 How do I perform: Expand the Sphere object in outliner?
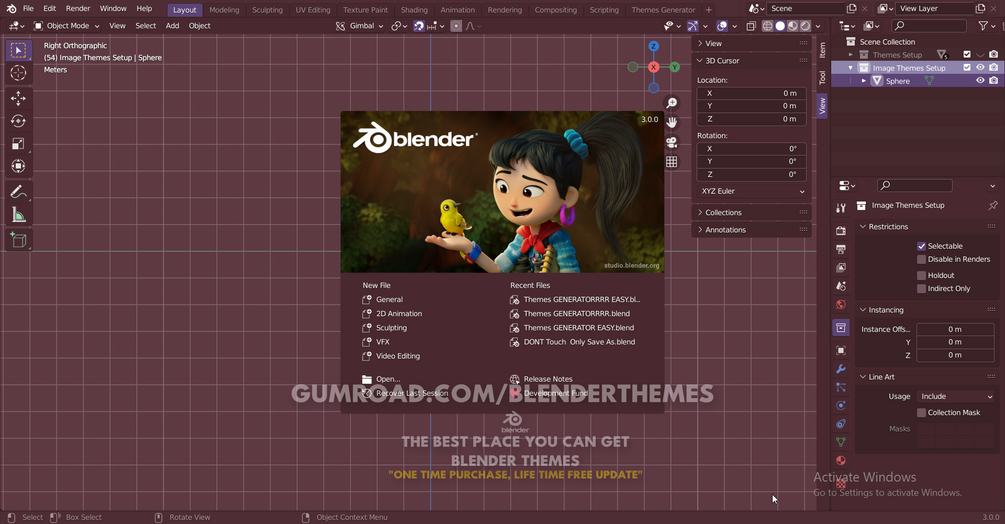(x=864, y=81)
